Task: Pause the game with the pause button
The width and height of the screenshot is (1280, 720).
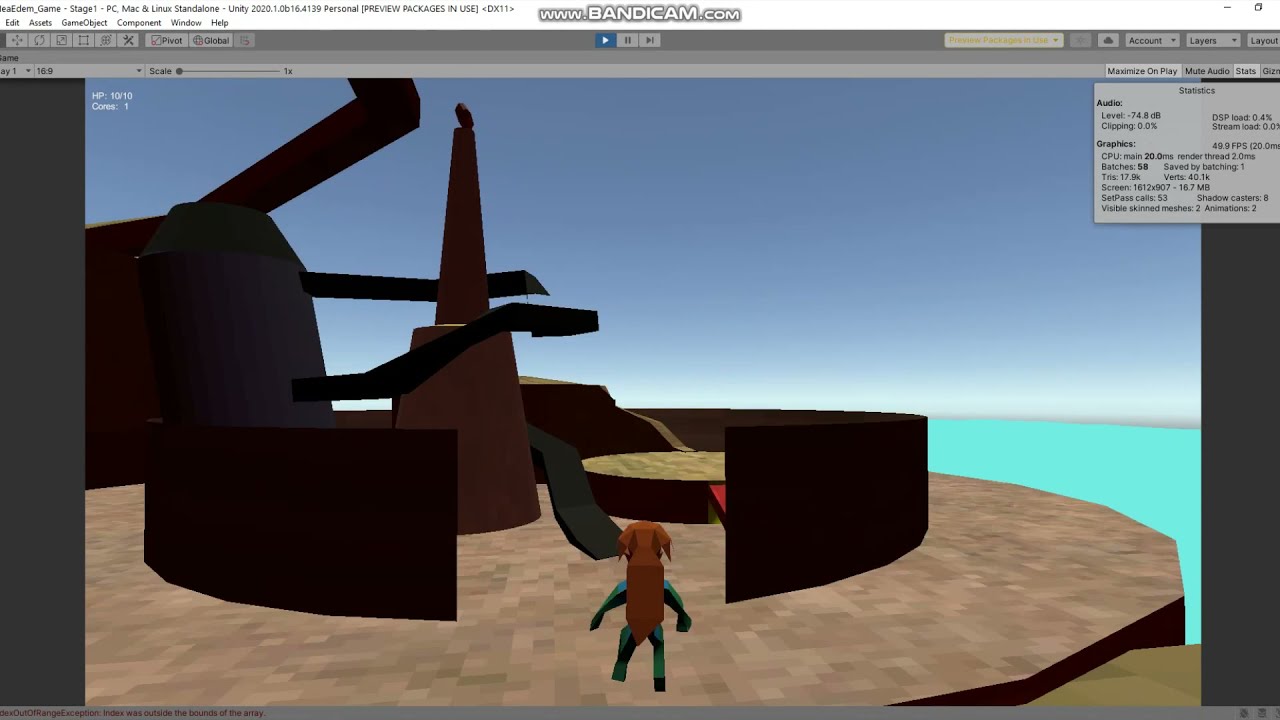Action: pyautogui.click(x=627, y=40)
